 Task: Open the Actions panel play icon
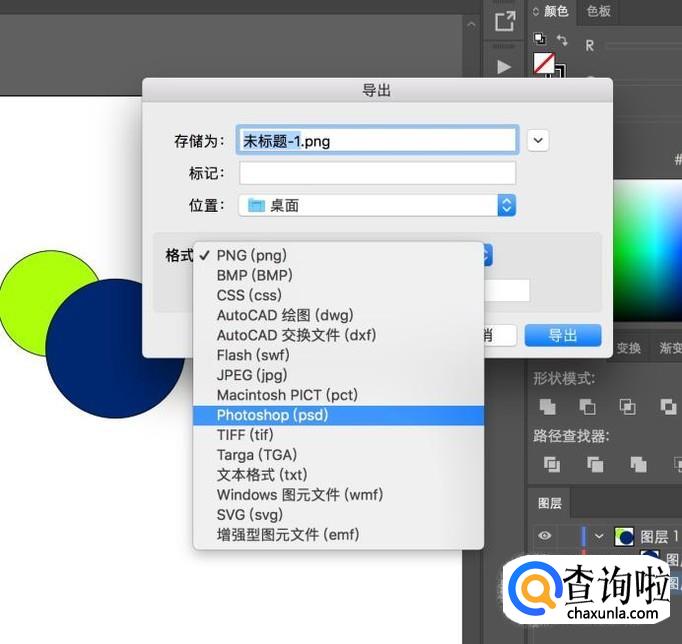coord(504,67)
